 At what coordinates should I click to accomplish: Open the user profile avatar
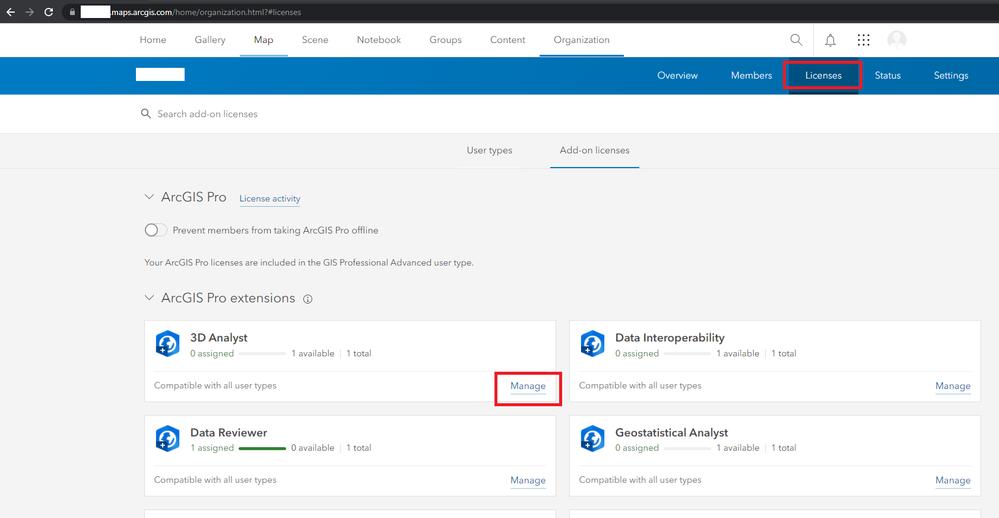coord(897,40)
